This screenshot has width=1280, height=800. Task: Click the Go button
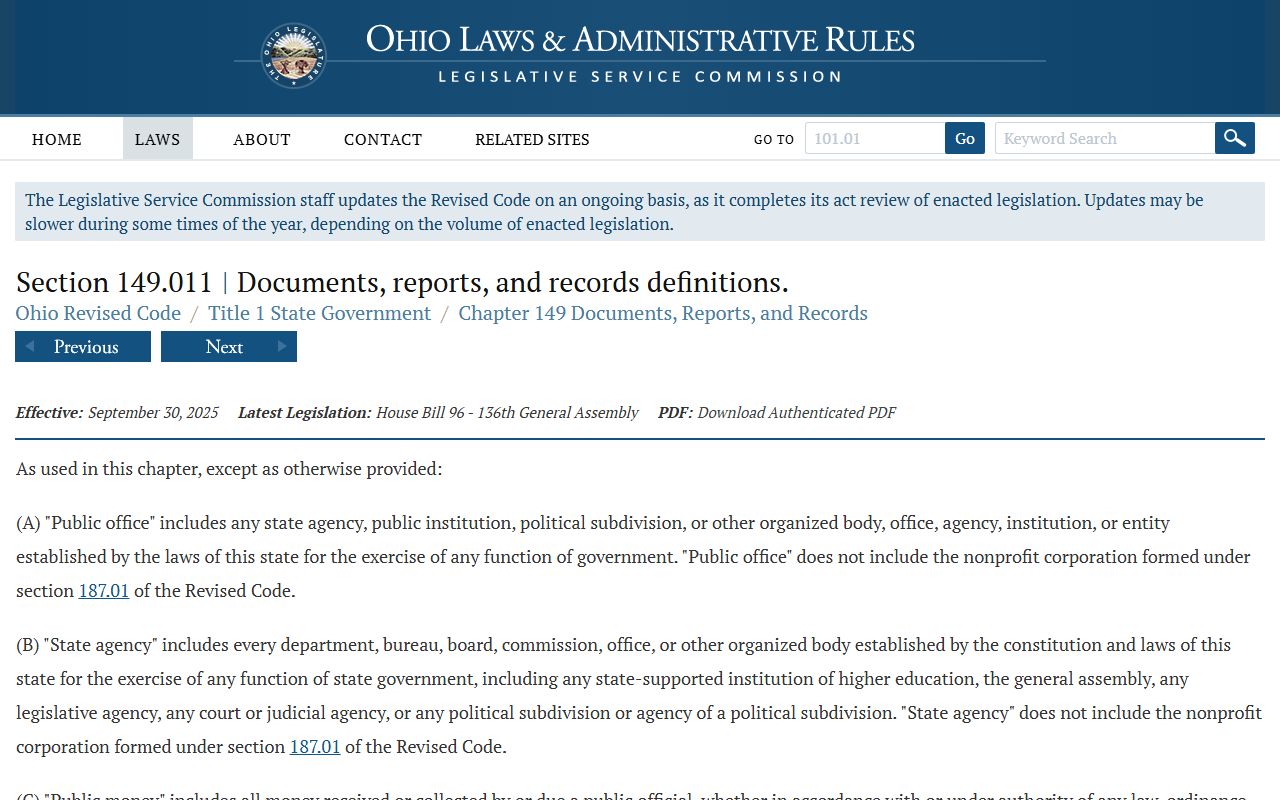coord(965,138)
